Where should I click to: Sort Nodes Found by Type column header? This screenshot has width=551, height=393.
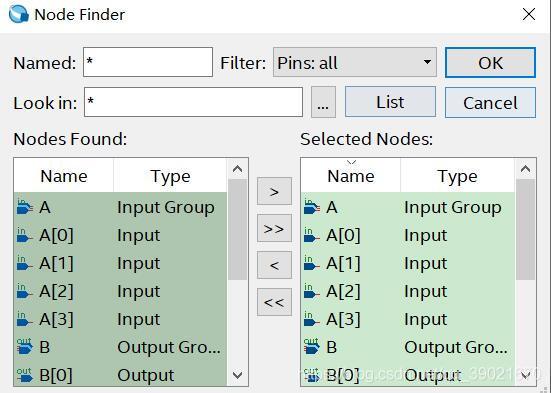click(x=170, y=176)
